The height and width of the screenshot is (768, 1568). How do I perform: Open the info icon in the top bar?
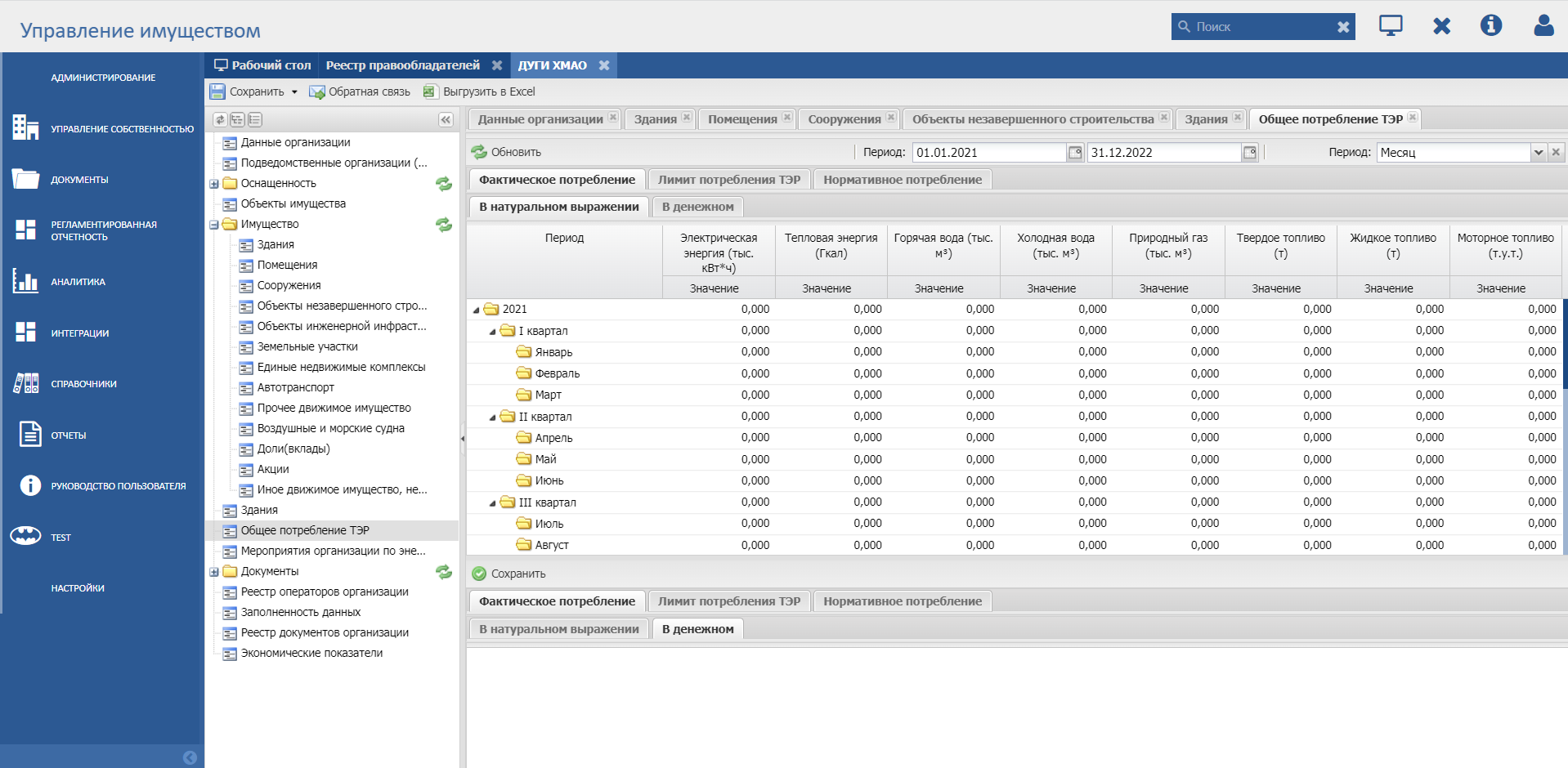[1490, 26]
